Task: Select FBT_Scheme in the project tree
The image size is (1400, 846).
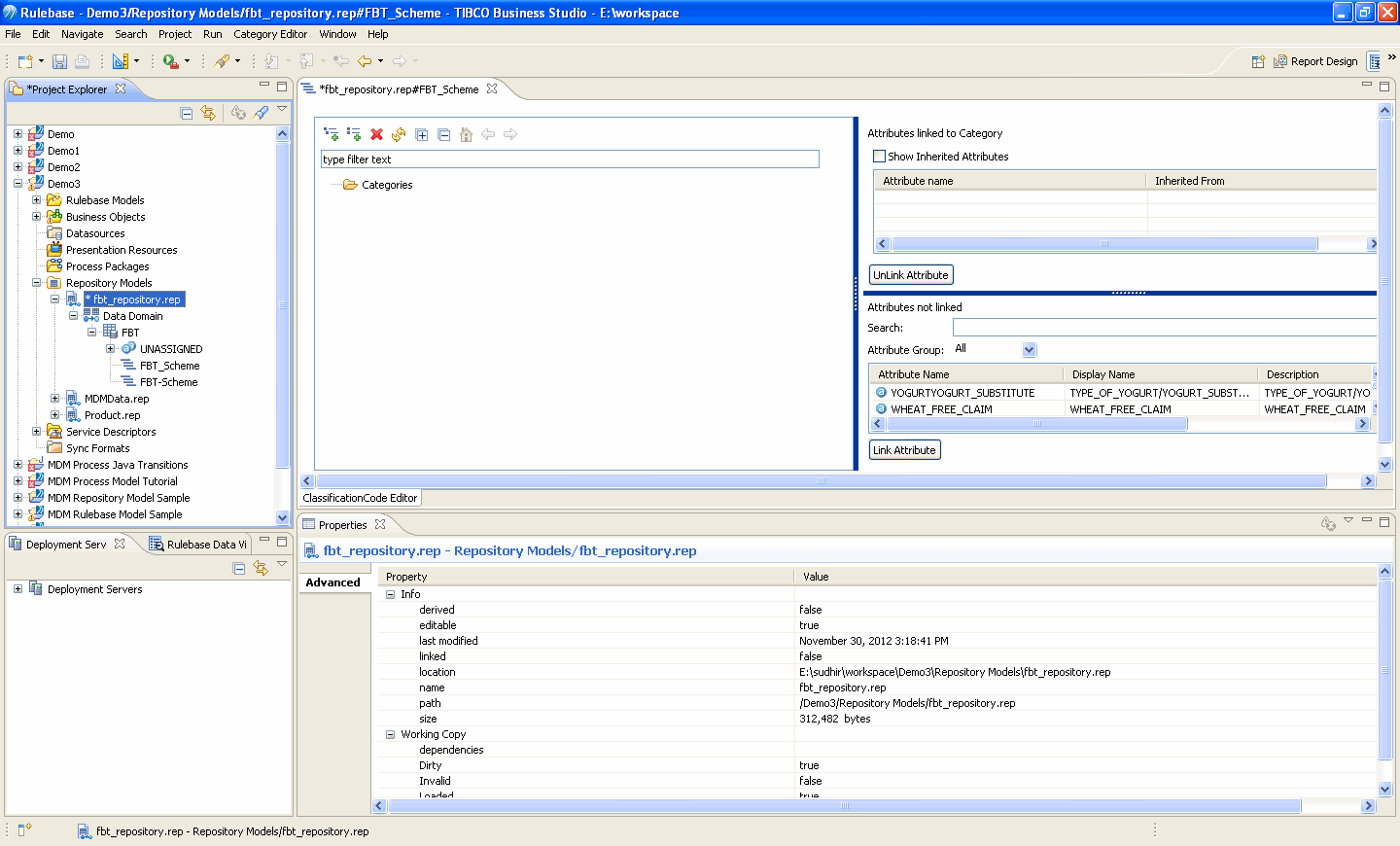Action: pyautogui.click(x=169, y=366)
